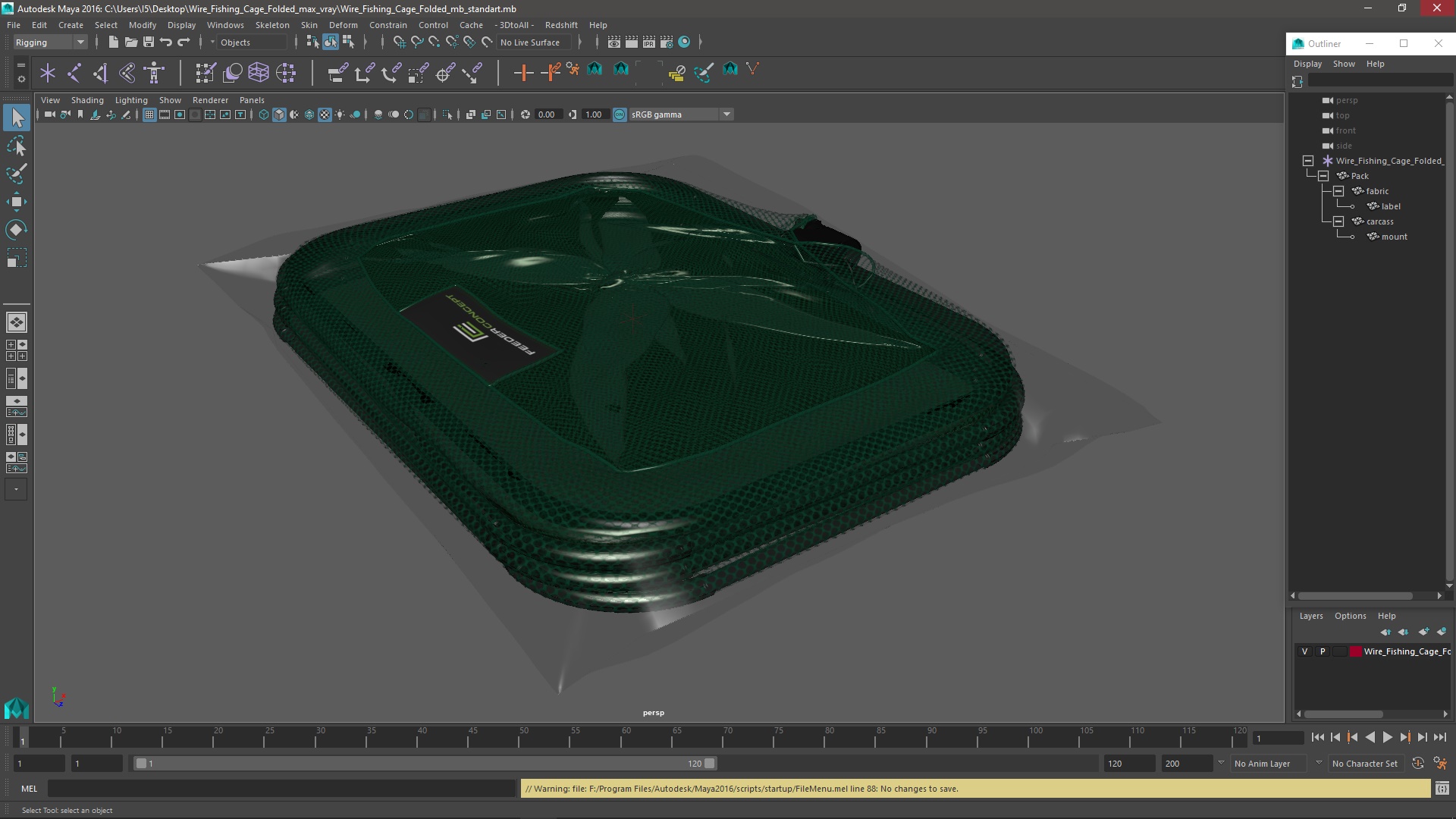Select the label node in Outliner

[1391, 206]
